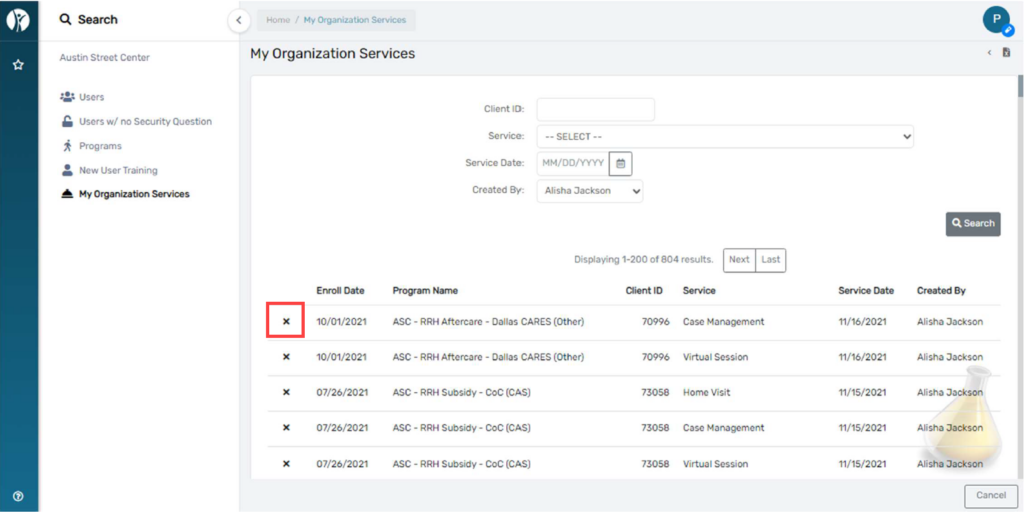The height and width of the screenshot is (513, 1024).
Task: Click the export document icon near title
Action: 1006,52
